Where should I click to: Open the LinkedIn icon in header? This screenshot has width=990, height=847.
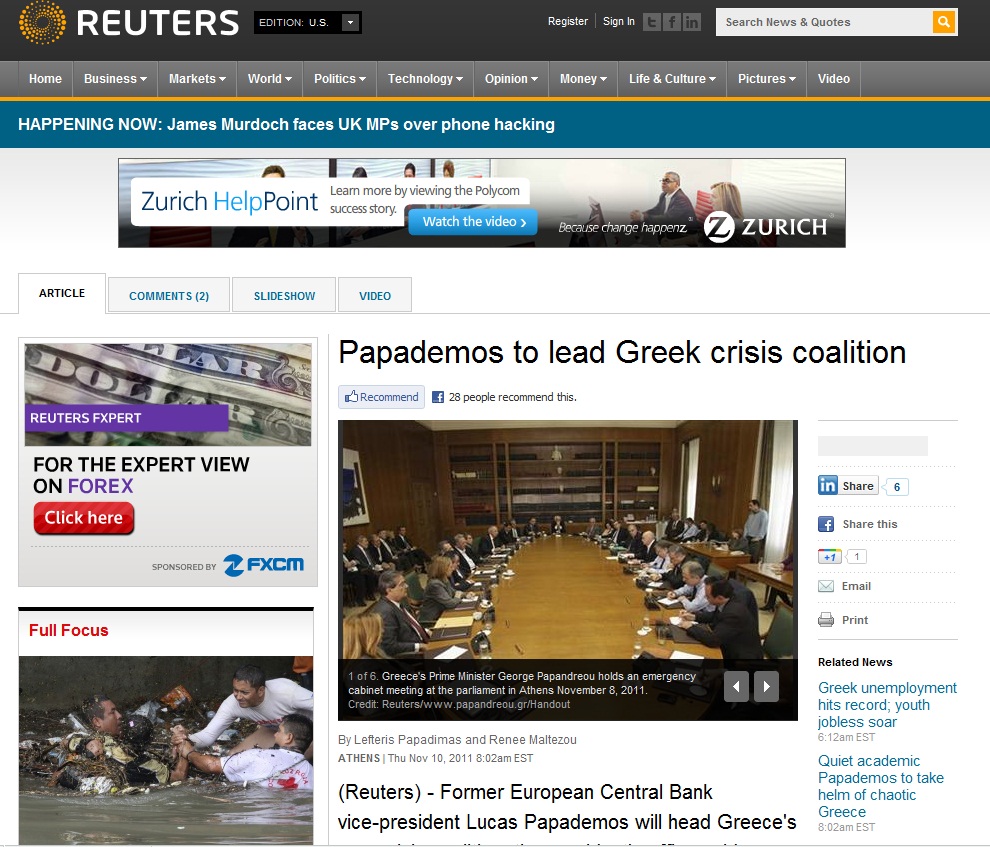click(692, 22)
